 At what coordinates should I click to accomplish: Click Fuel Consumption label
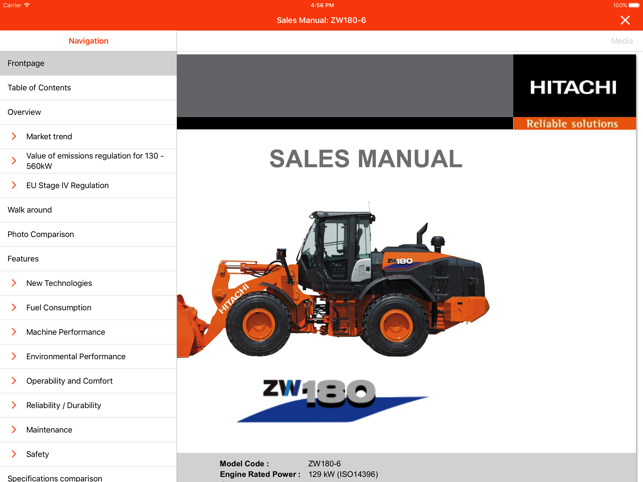pos(59,308)
